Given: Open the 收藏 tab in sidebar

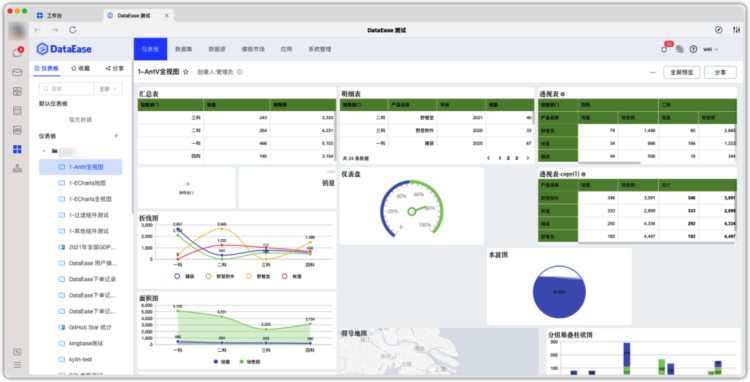Looking at the screenshot, I should (x=80, y=68).
